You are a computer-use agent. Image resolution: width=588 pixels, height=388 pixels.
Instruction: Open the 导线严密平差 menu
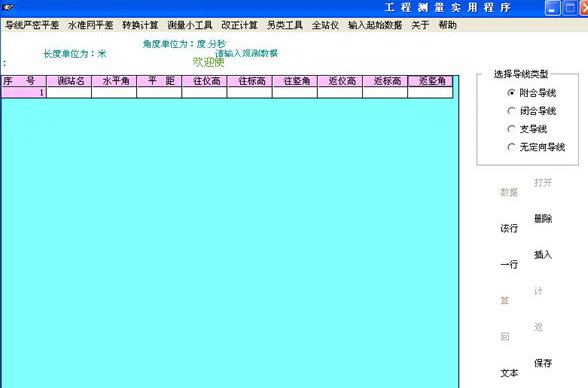(x=32, y=25)
